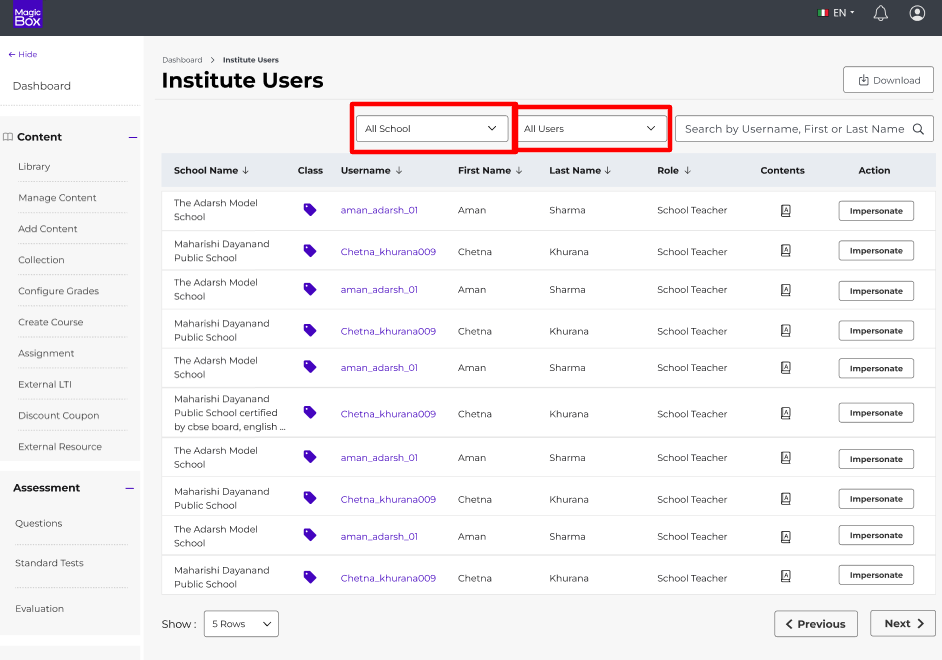Screen dimensions: 942x660
Task: Open the user profile icon
Action: pyautogui.click(x=917, y=13)
